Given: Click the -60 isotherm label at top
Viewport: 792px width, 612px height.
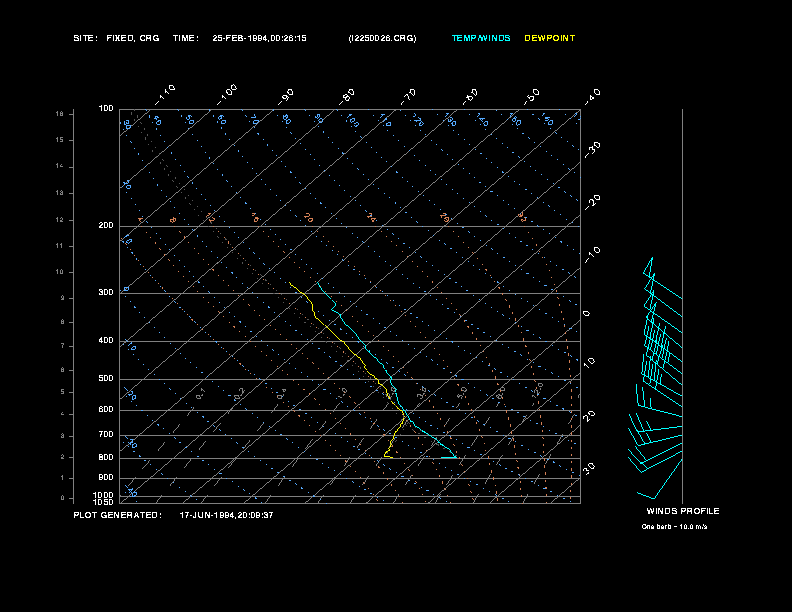Looking at the screenshot, I should [x=470, y=97].
